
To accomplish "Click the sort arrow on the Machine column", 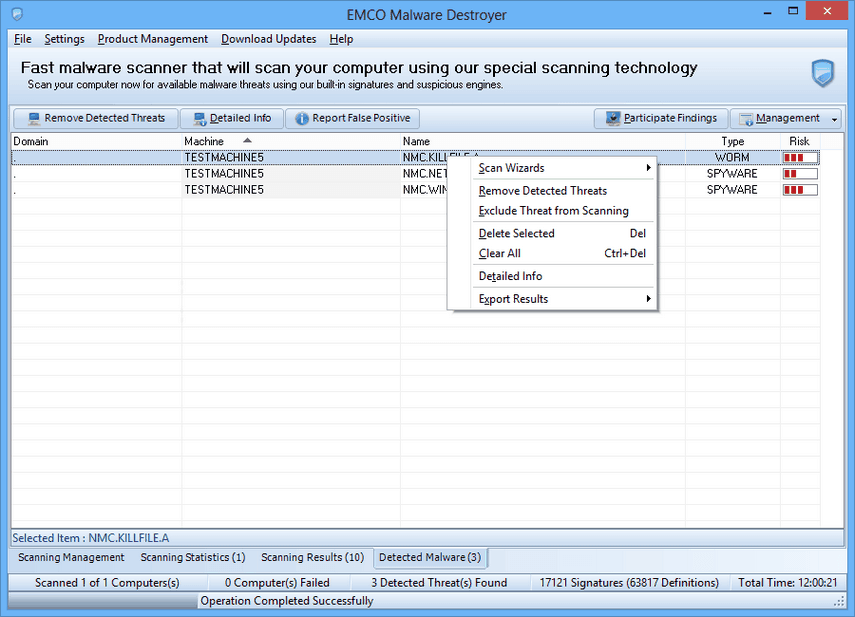I will pos(248,141).
